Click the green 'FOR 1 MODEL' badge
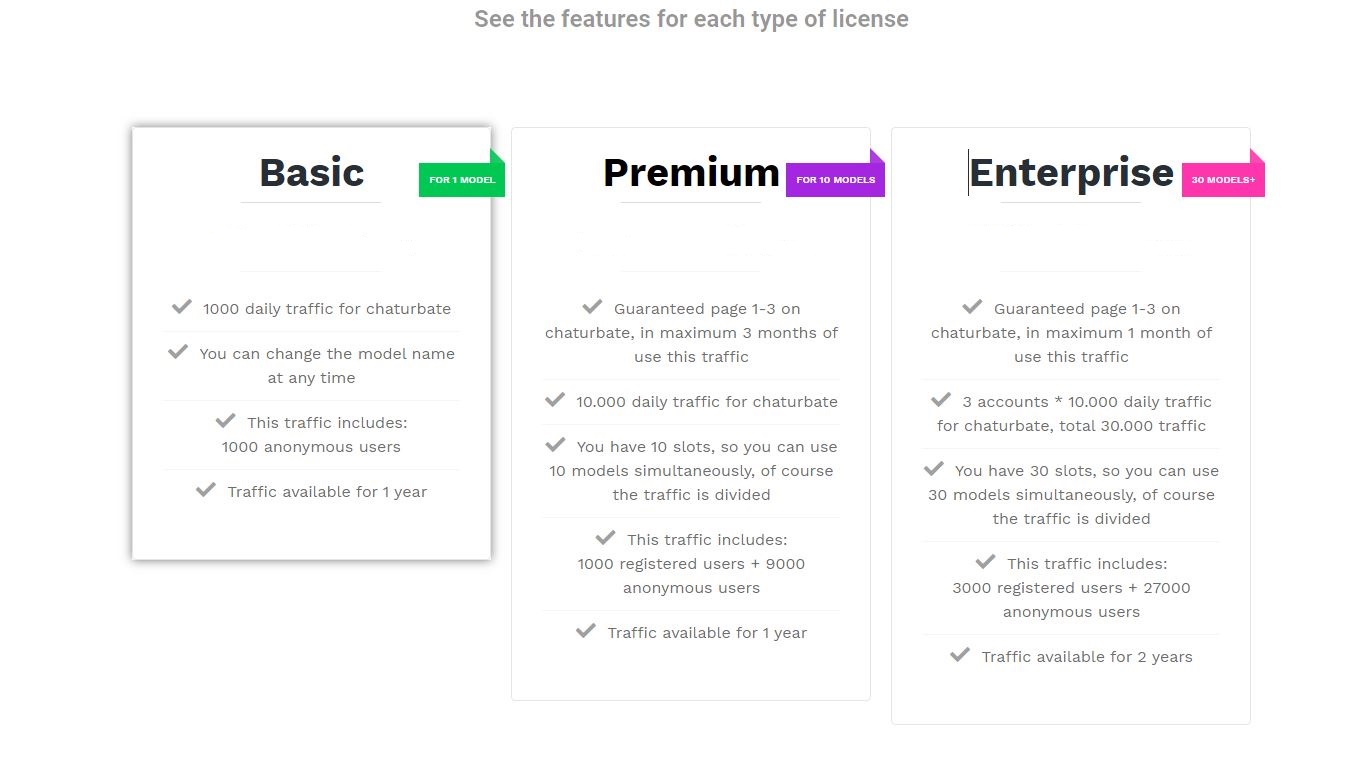The image size is (1348, 779). pyautogui.click(x=461, y=180)
